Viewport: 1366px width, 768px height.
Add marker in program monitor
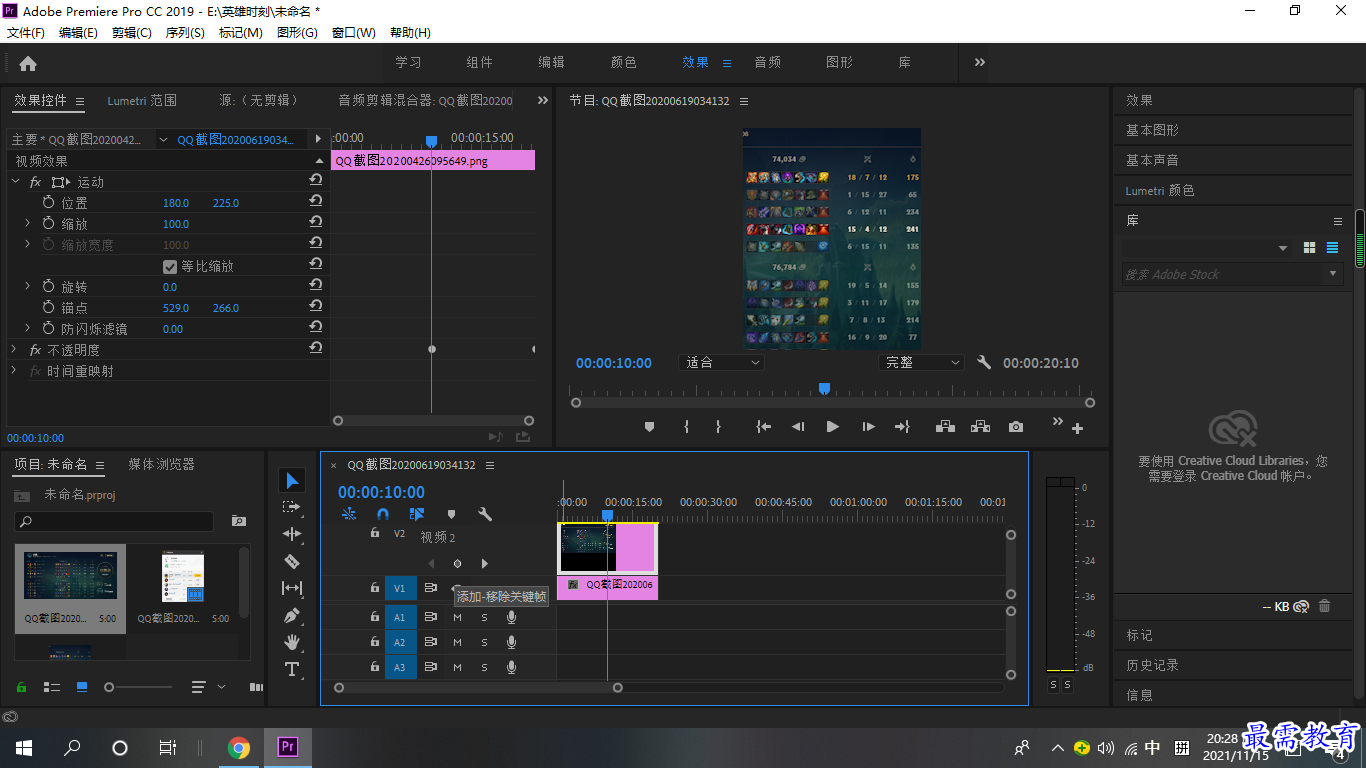(649, 427)
